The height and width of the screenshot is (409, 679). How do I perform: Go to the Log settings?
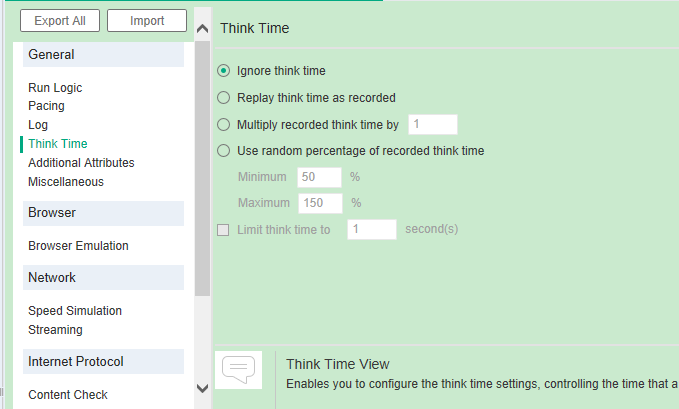[x=38, y=125]
